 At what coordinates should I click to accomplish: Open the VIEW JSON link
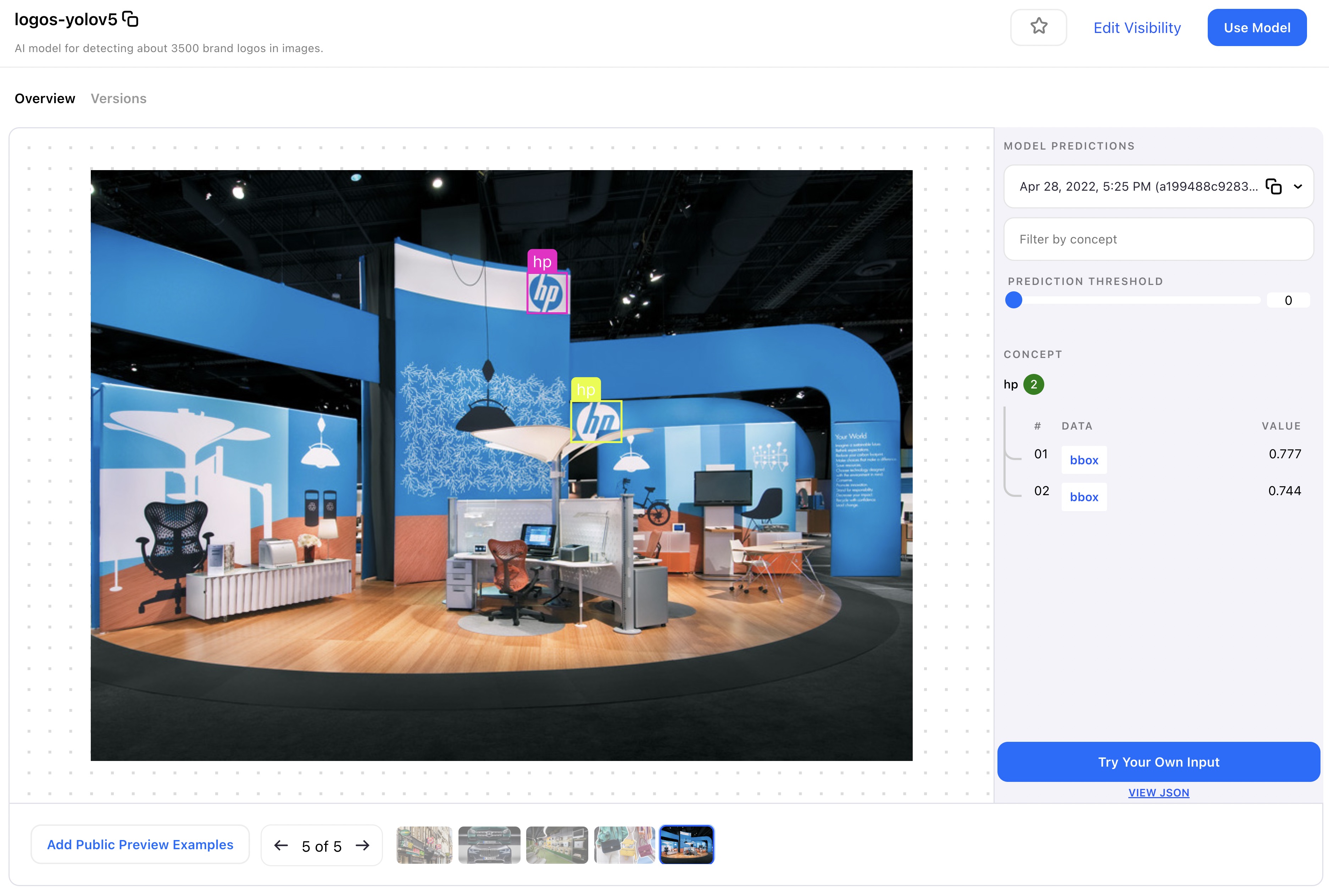1158,793
